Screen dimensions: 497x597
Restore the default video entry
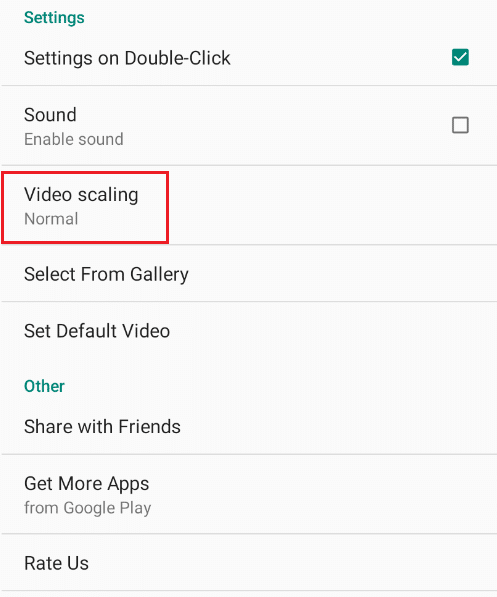[248, 330]
